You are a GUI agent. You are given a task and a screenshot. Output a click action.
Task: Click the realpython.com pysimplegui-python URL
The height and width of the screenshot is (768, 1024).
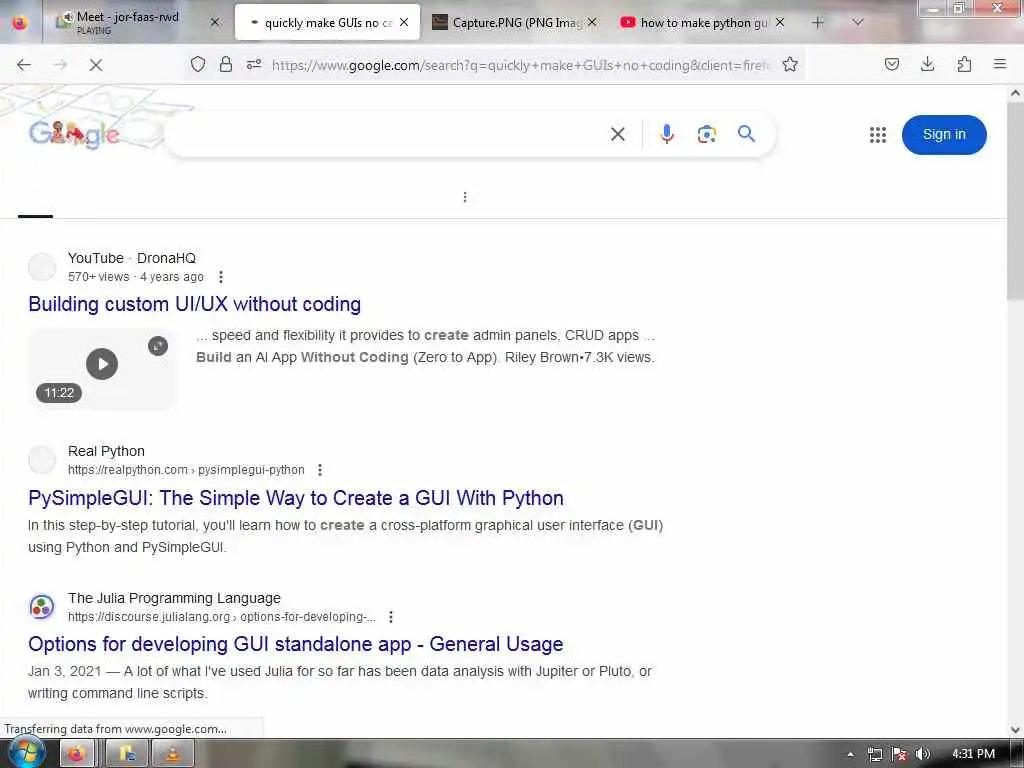186,470
